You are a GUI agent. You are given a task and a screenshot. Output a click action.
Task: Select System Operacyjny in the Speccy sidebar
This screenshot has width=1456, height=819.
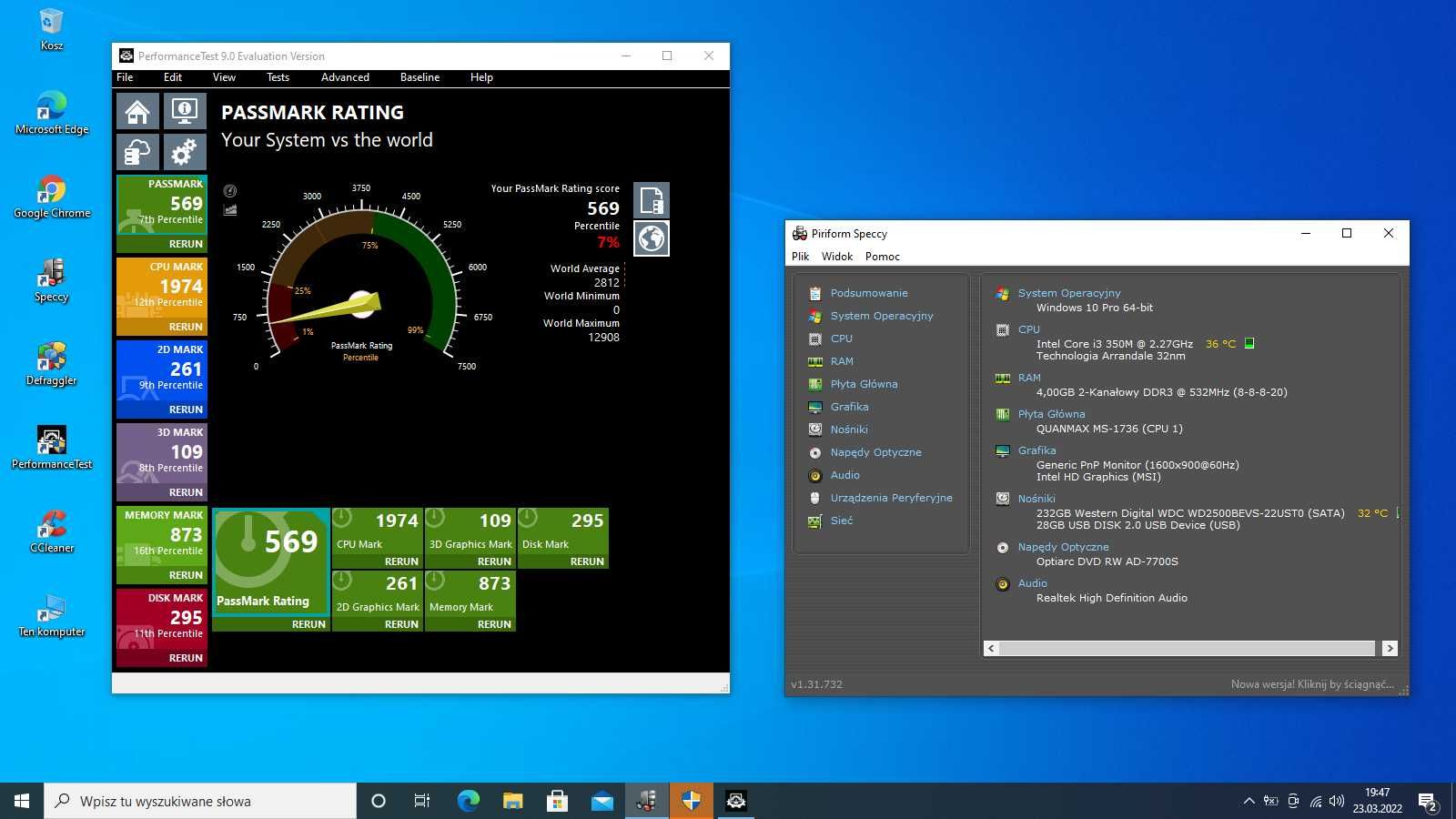pyautogui.click(x=882, y=316)
